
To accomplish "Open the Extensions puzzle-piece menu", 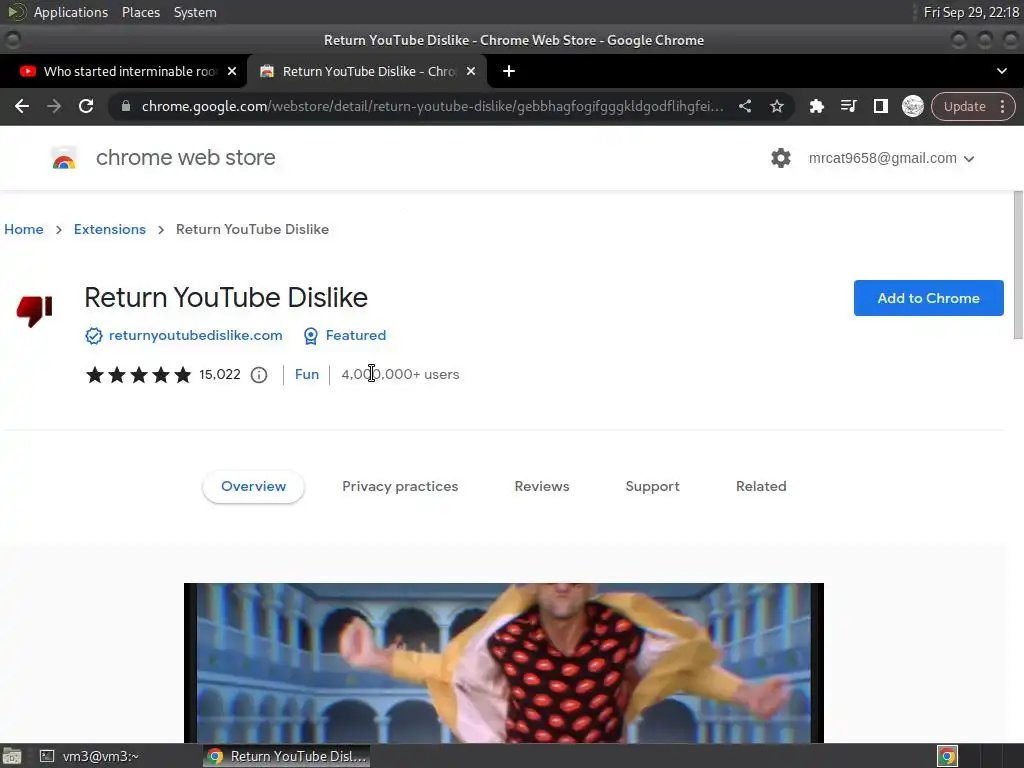I will click(816, 106).
